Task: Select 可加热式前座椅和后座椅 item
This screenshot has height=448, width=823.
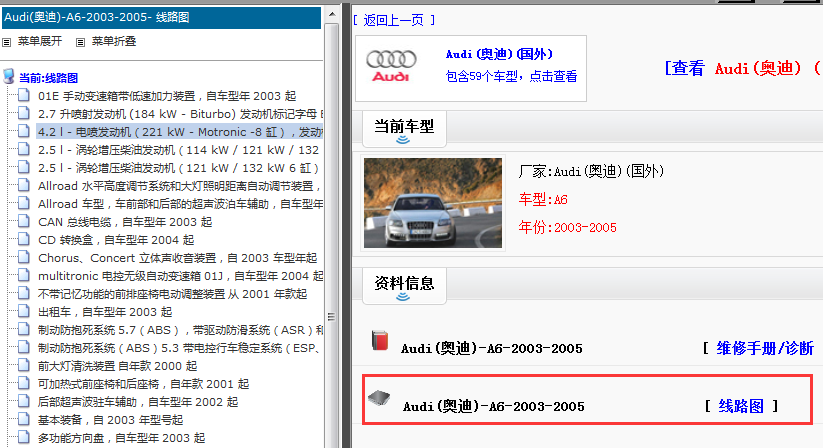Action: [x=143, y=384]
